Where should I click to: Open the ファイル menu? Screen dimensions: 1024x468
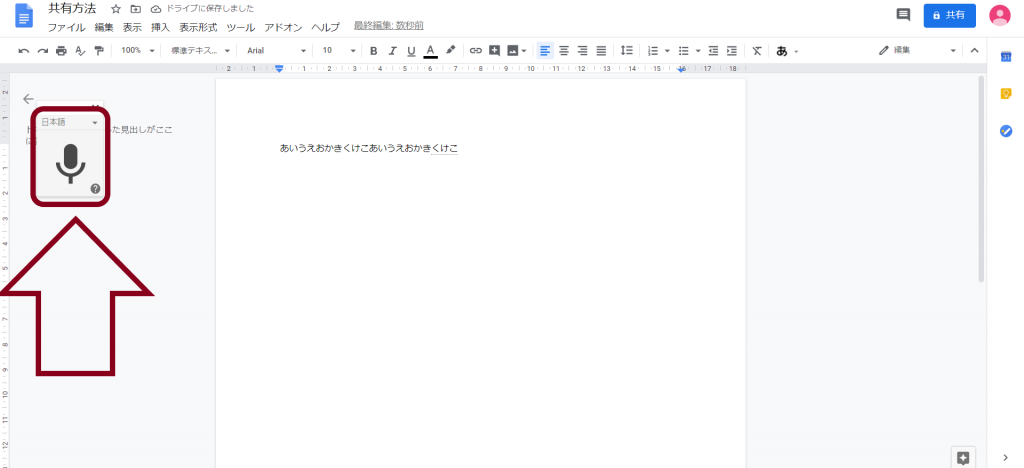pyautogui.click(x=66, y=27)
